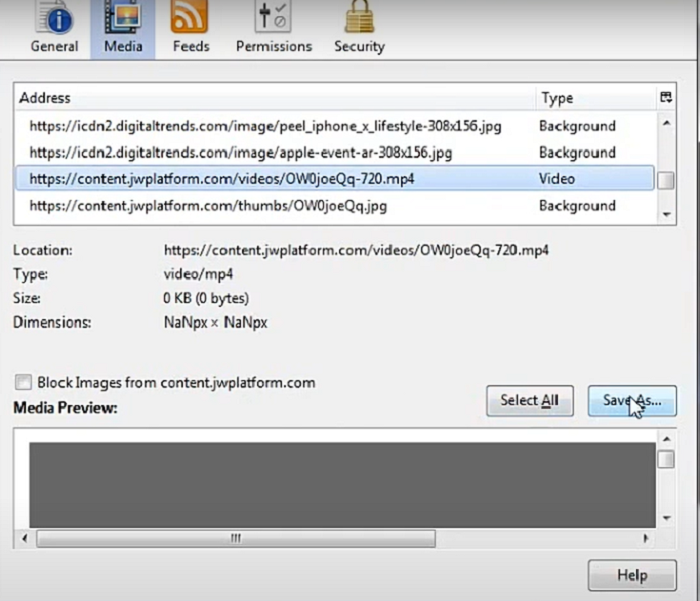Viewport: 700px width, 601px height.
Task: Switch to the Media tab
Action: tap(123, 29)
